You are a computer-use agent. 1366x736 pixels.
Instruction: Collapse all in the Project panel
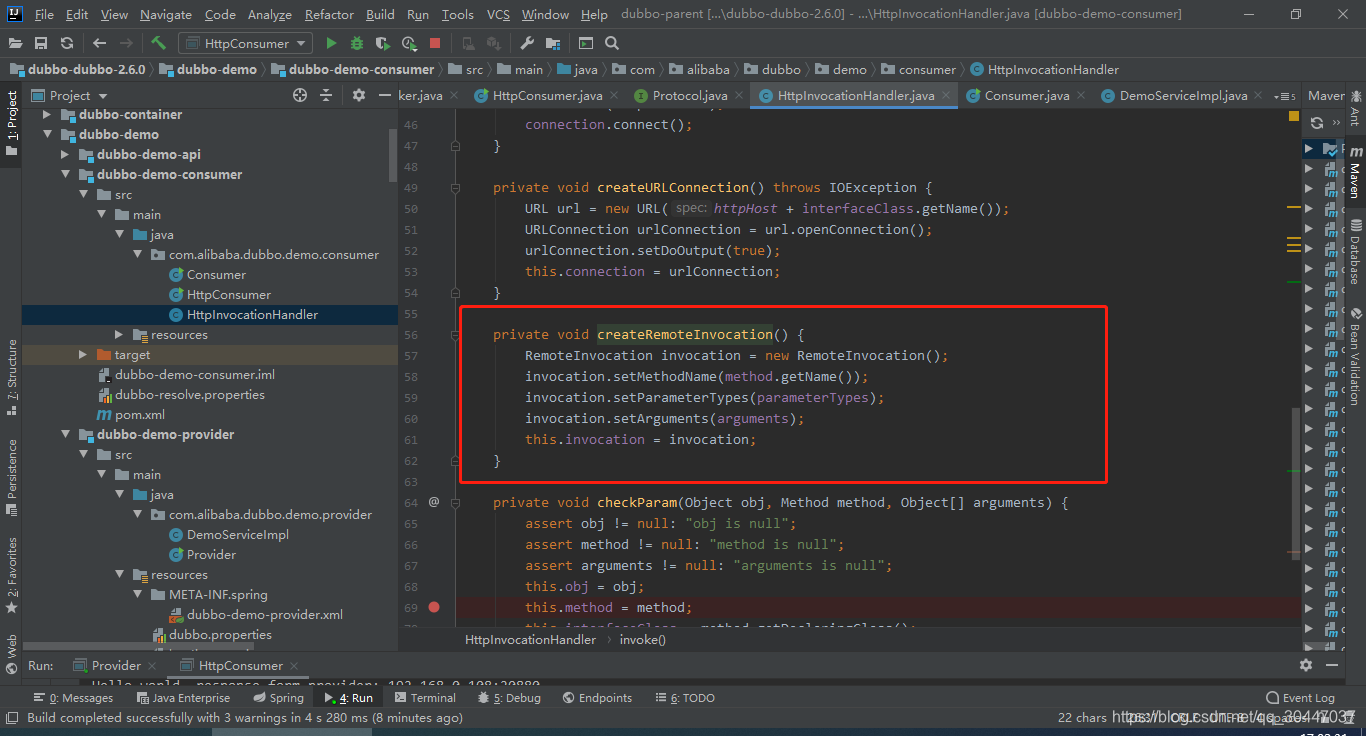pyautogui.click(x=326, y=95)
